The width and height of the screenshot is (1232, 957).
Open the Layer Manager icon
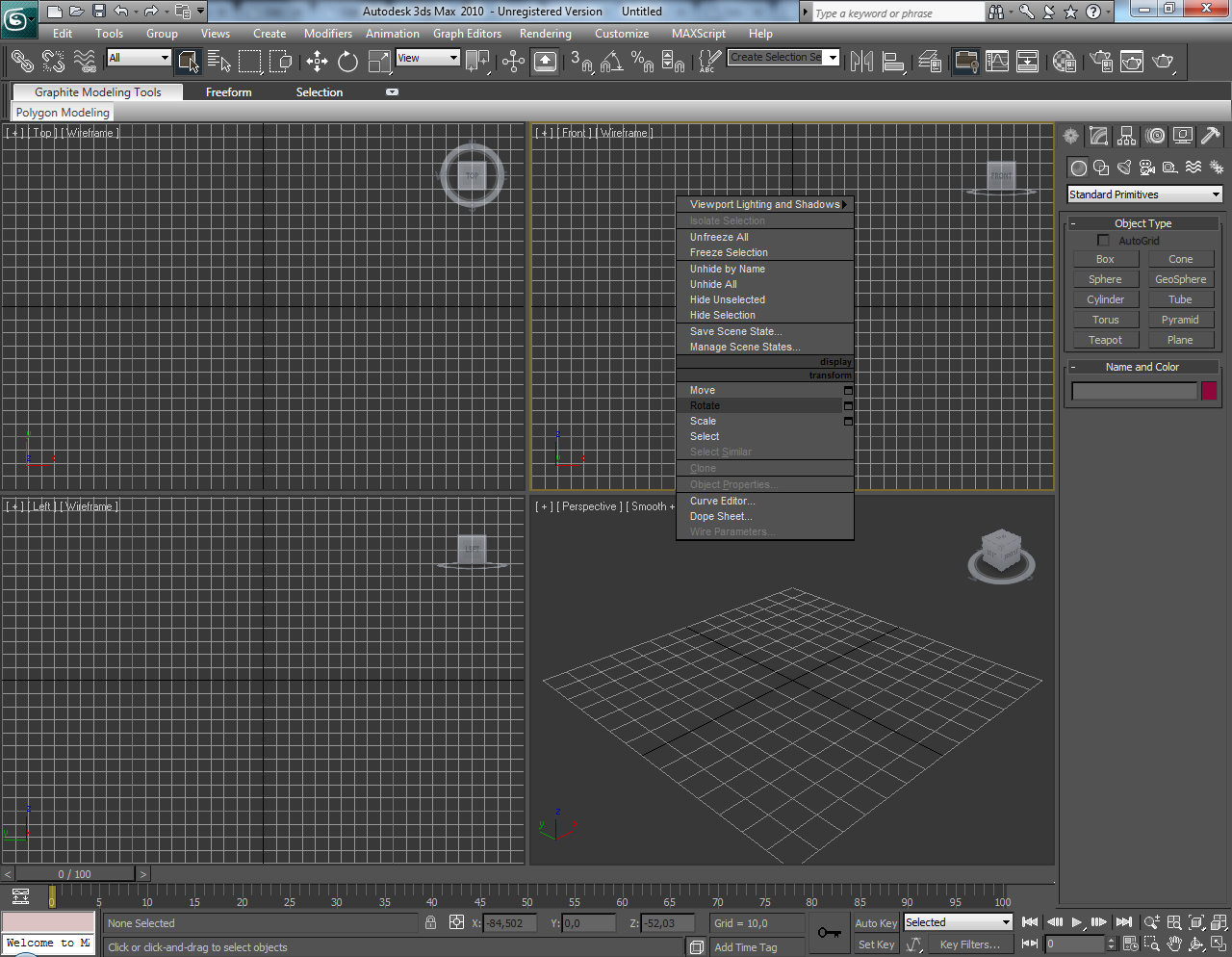coord(930,62)
